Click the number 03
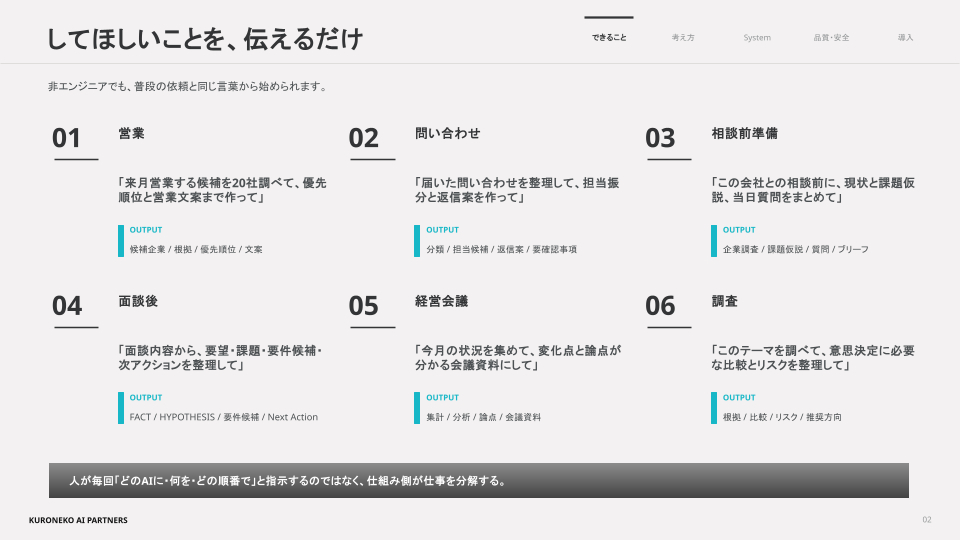960x540 pixels. click(660, 138)
